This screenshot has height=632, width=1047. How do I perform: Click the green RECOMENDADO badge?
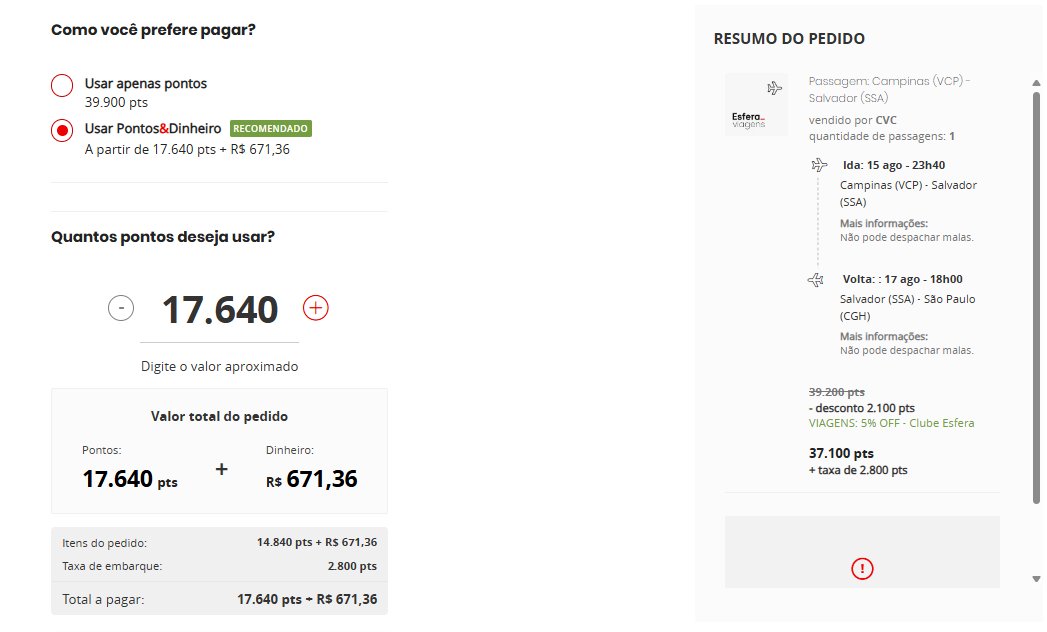pos(270,128)
